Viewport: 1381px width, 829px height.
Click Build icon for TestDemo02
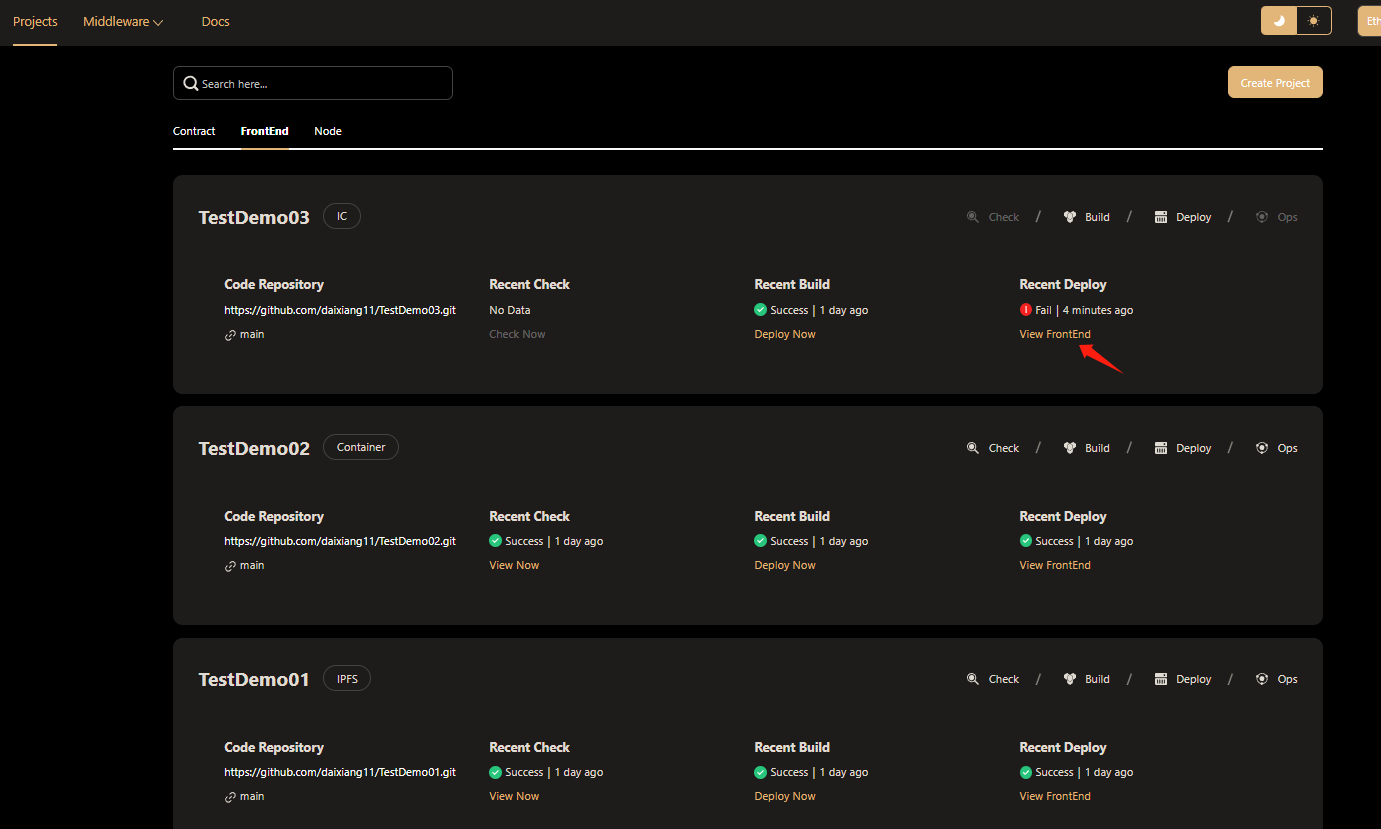(x=1069, y=448)
